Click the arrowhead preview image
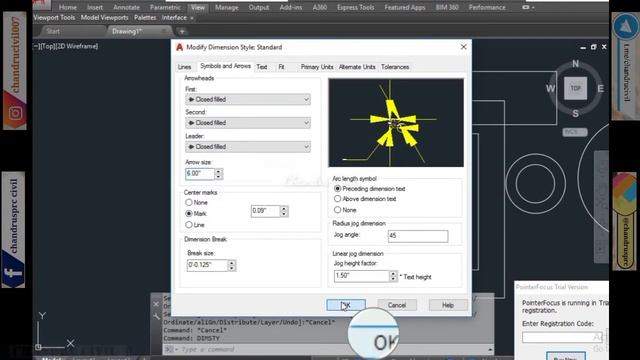 tap(396, 123)
